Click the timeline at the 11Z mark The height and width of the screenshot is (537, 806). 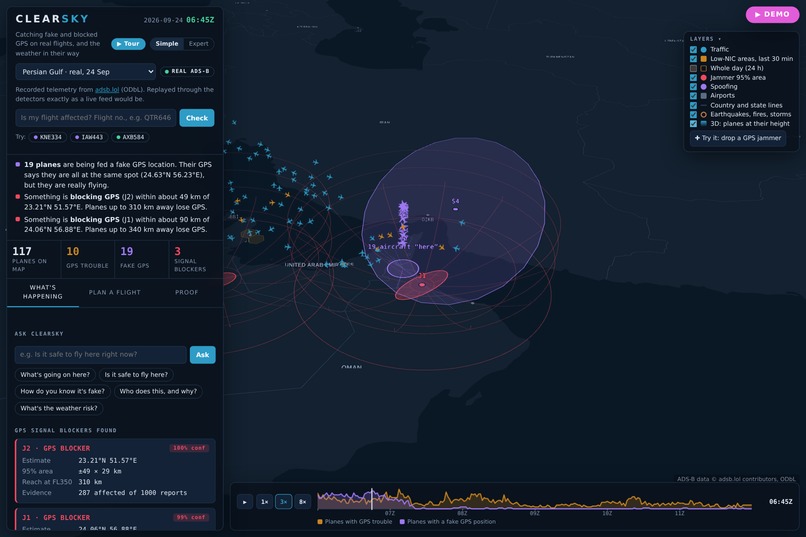tap(680, 513)
